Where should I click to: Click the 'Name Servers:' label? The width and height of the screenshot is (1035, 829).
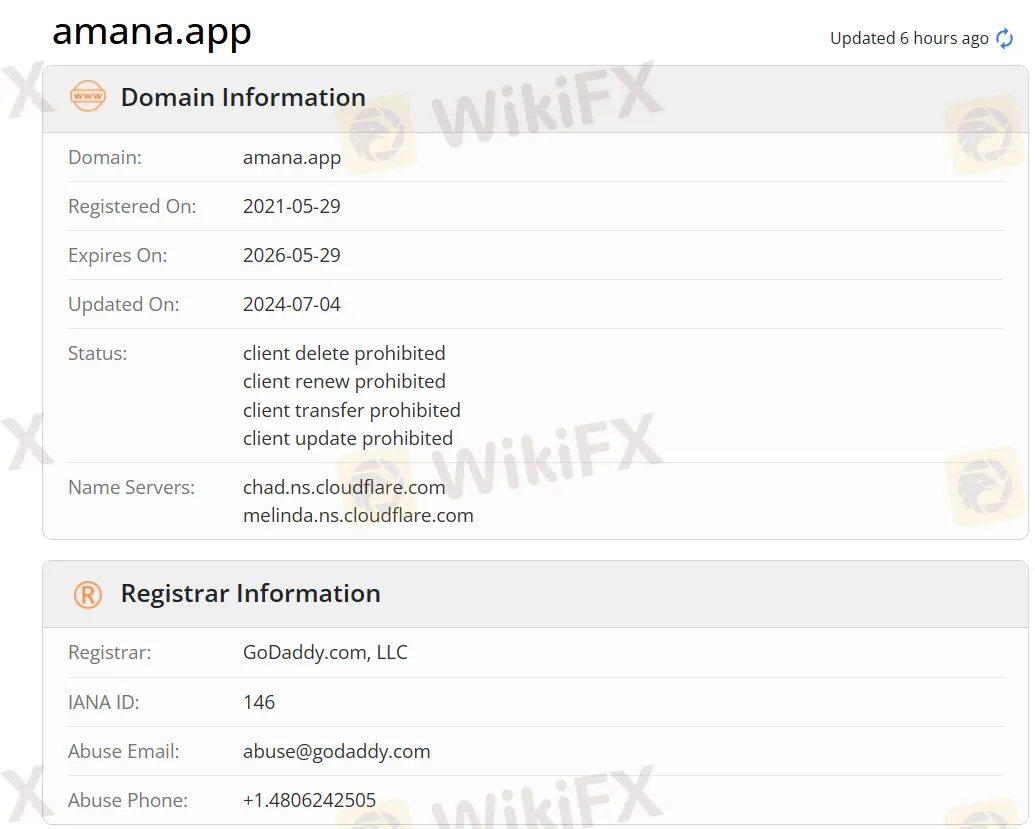tap(131, 487)
